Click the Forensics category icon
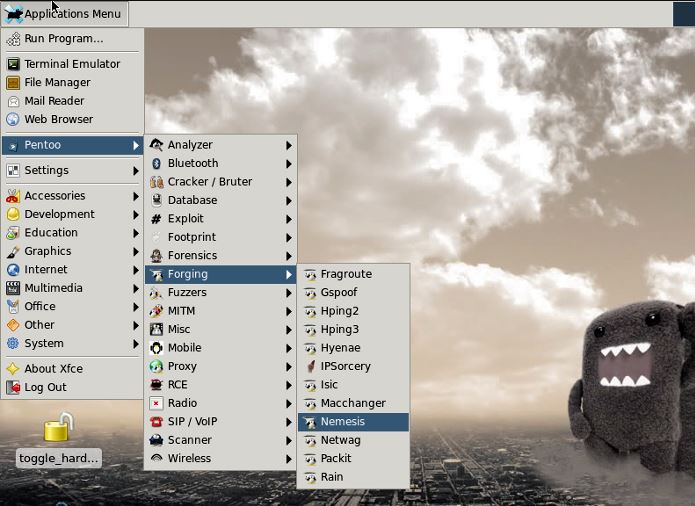The image size is (695, 506). click(x=156, y=256)
